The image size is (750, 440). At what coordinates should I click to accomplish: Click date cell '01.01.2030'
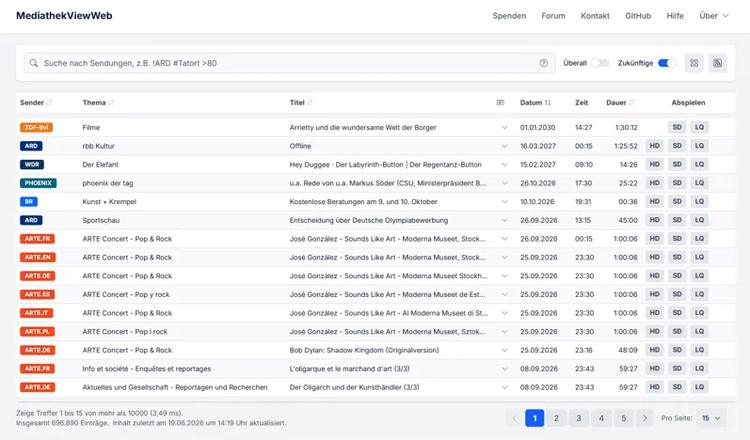coord(538,128)
